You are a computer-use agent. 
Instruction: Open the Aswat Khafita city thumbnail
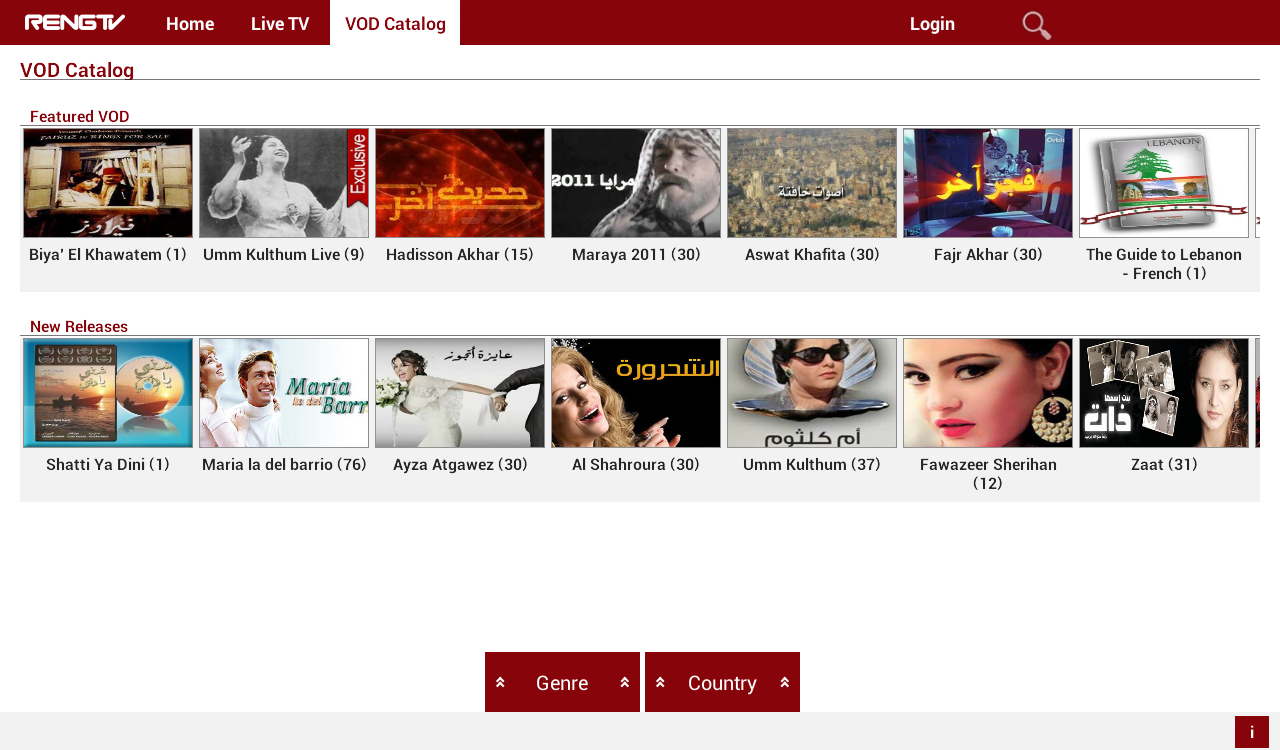click(812, 183)
